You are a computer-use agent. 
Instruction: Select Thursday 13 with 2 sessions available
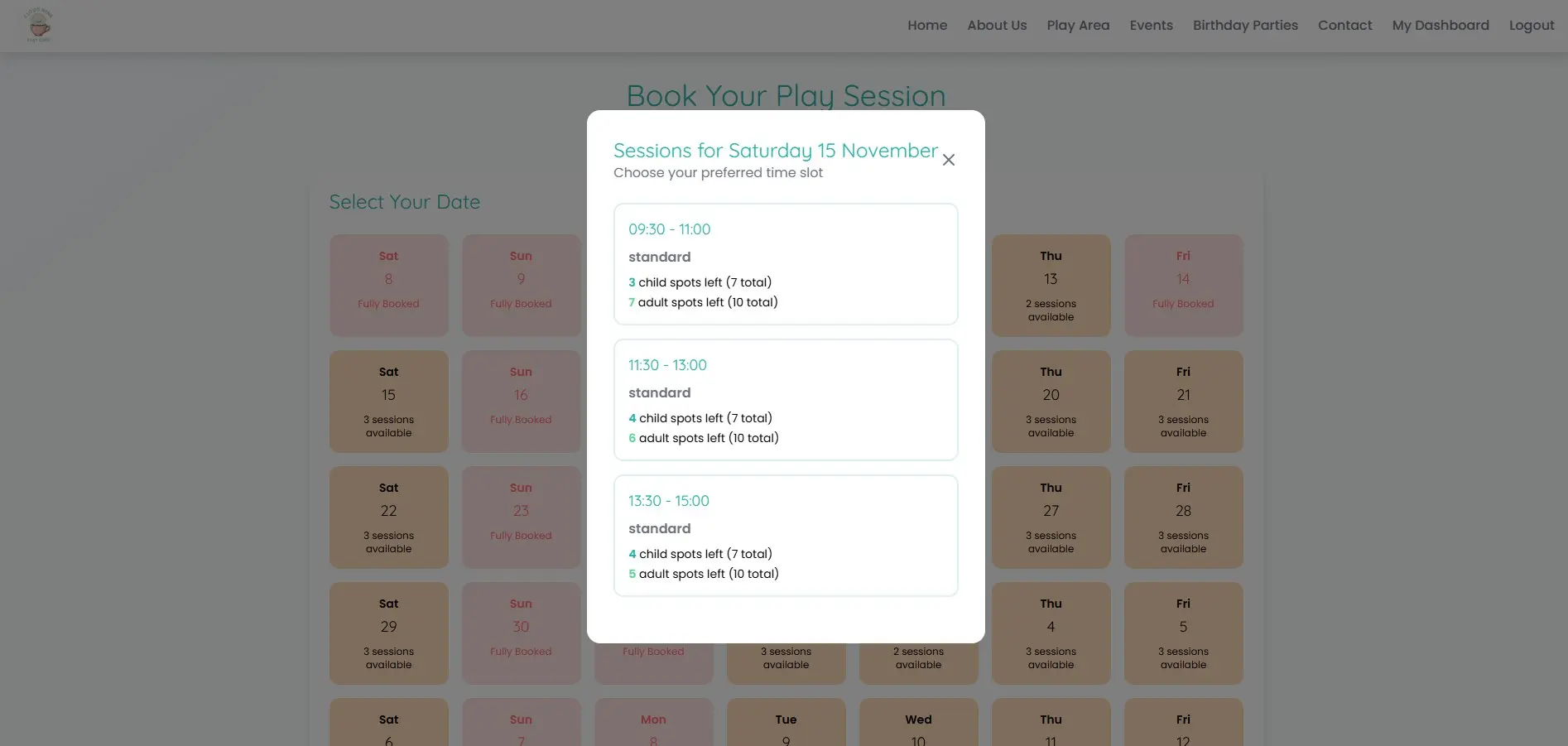click(1051, 285)
